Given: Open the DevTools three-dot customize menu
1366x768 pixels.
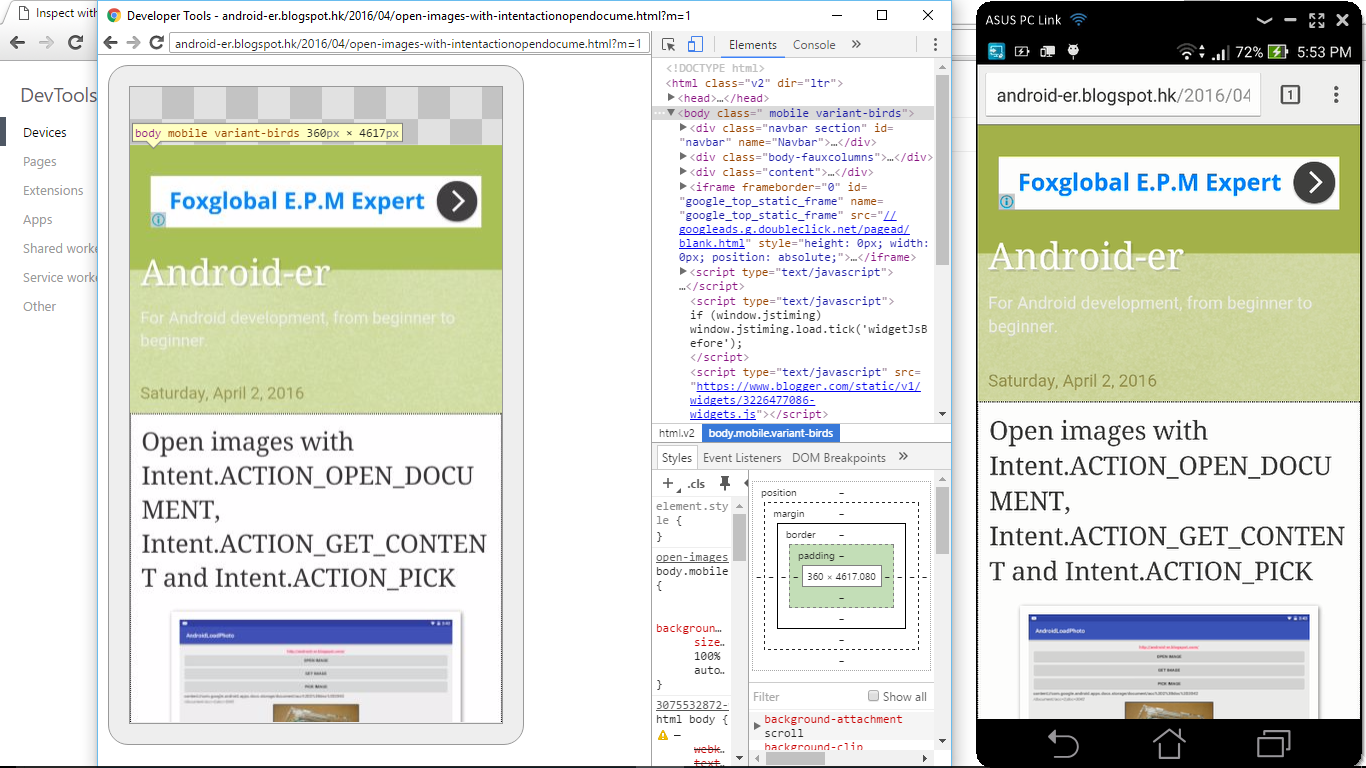Looking at the screenshot, I should click(935, 44).
